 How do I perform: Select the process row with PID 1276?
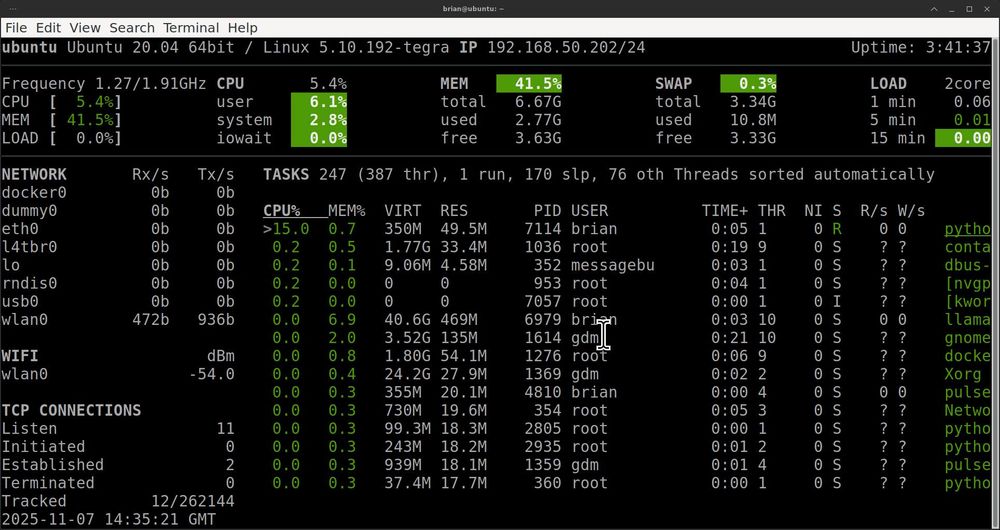[x=627, y=356]
